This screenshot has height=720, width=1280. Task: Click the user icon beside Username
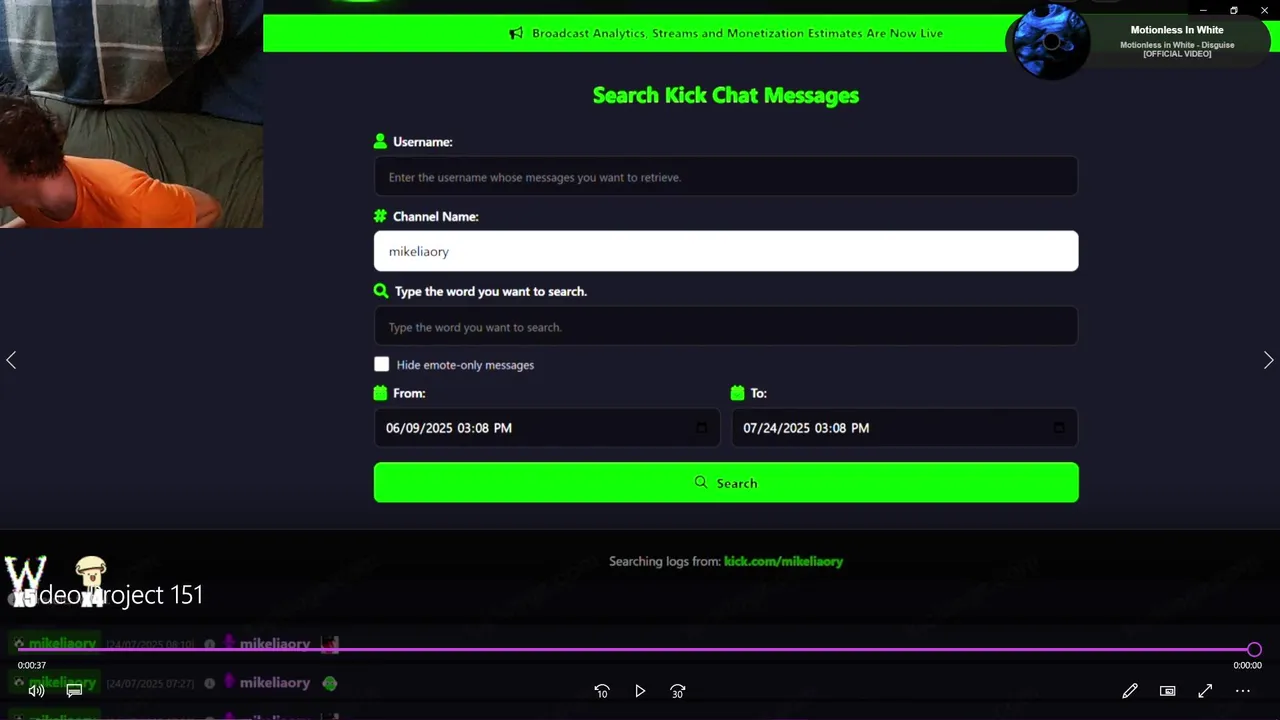[380, 141]
